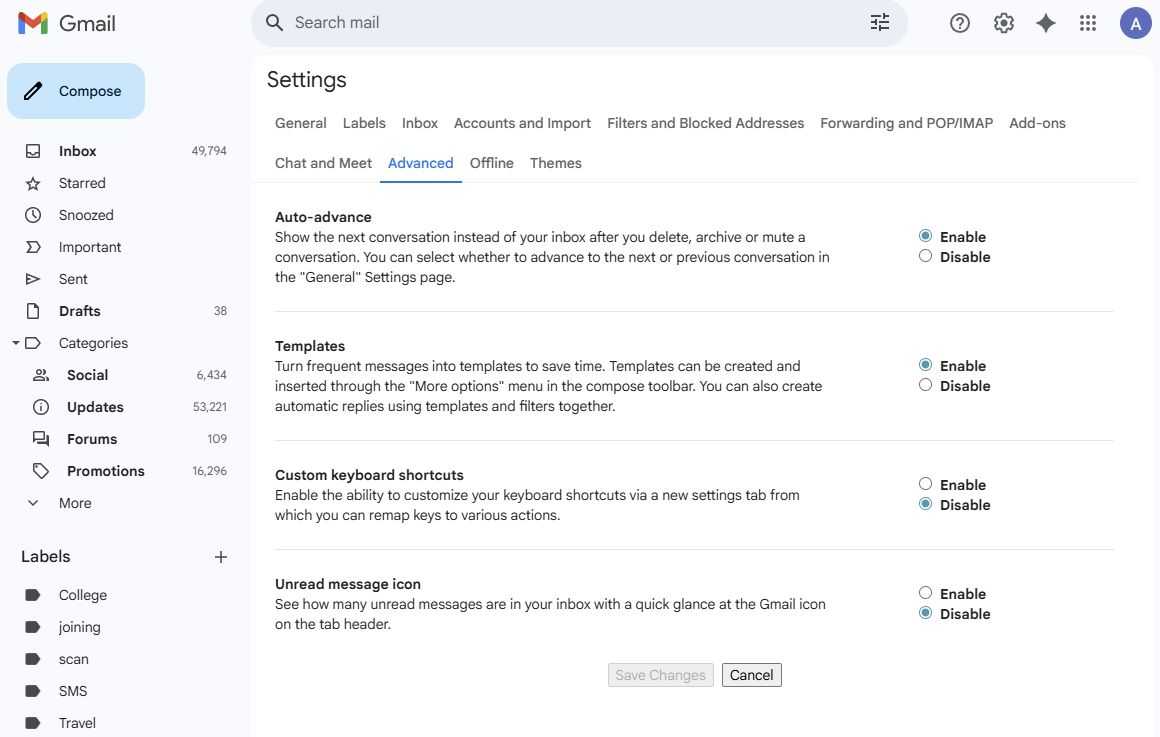
Task: Open the General settings tab
Action: point(300,124)
